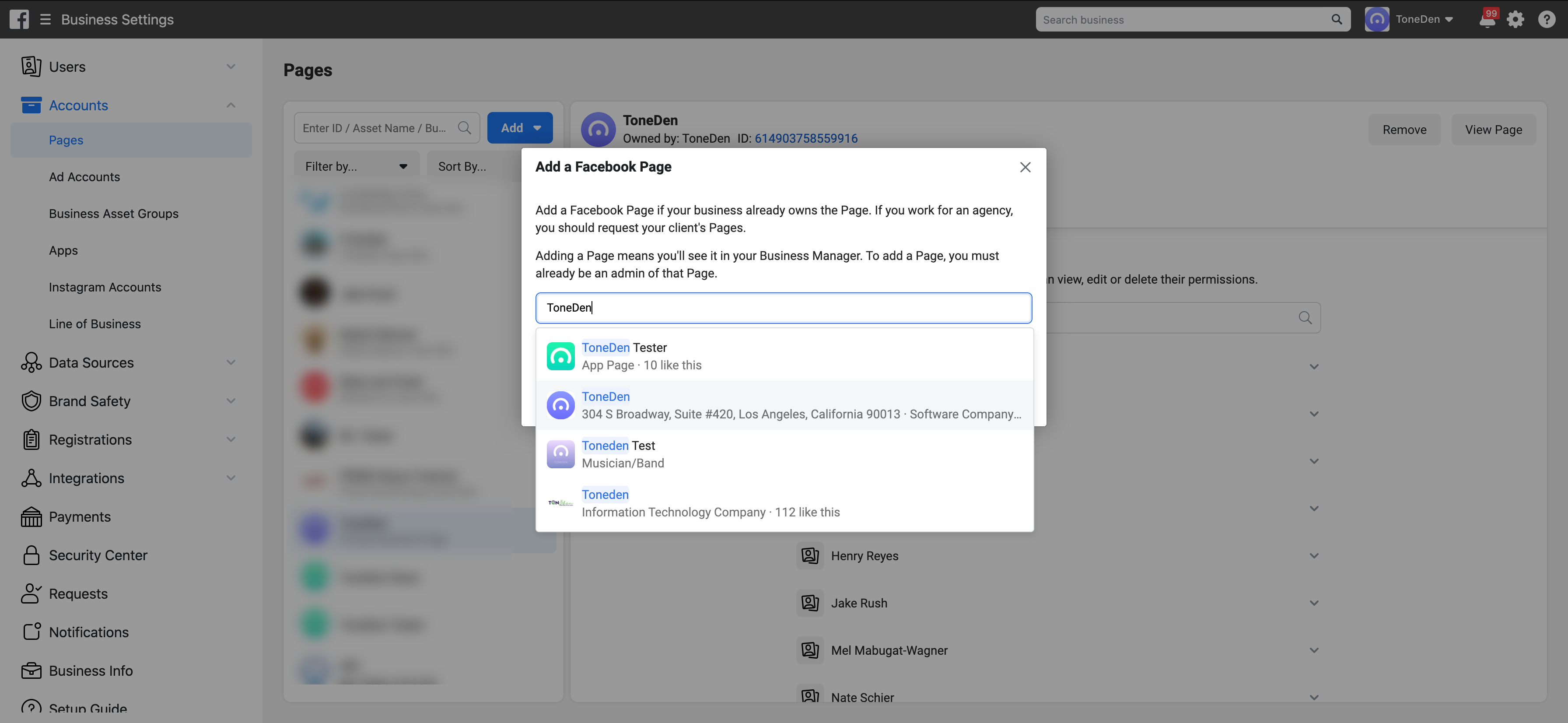Click the Henry Reyes user icon
The width and height of the screenshot is (1568, 723).
pos(810,555)
